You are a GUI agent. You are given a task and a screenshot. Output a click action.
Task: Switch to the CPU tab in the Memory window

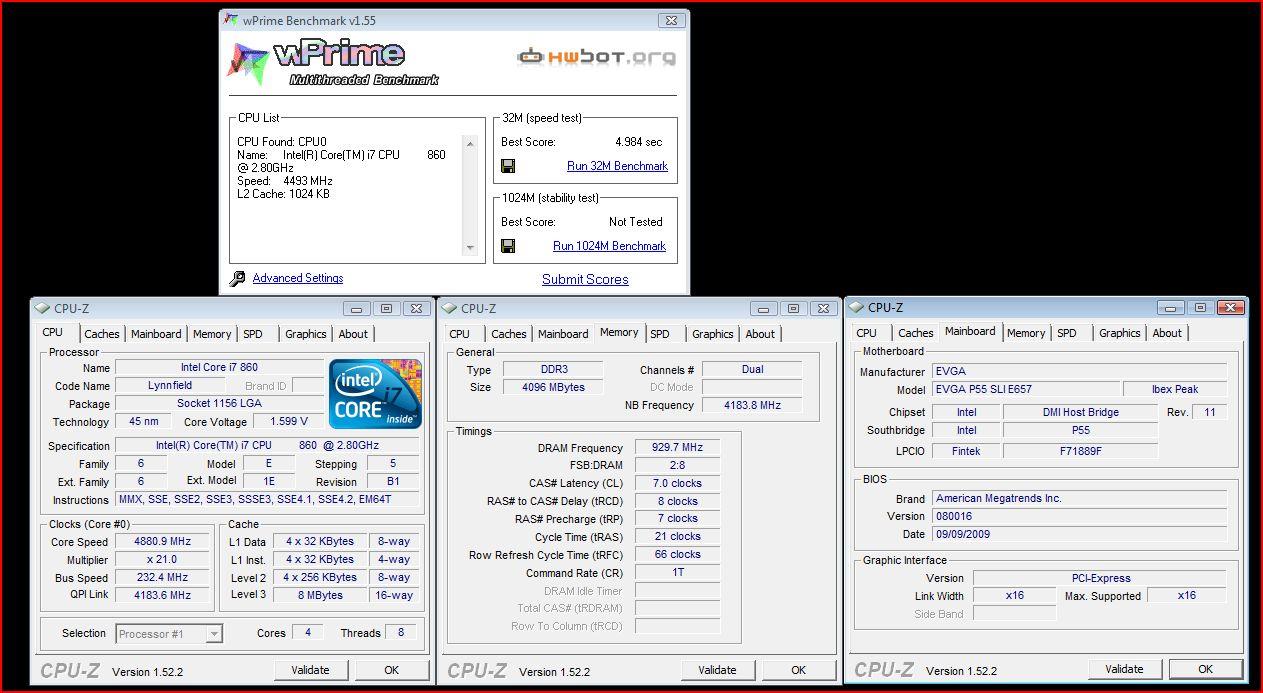[x=460, y=334]
